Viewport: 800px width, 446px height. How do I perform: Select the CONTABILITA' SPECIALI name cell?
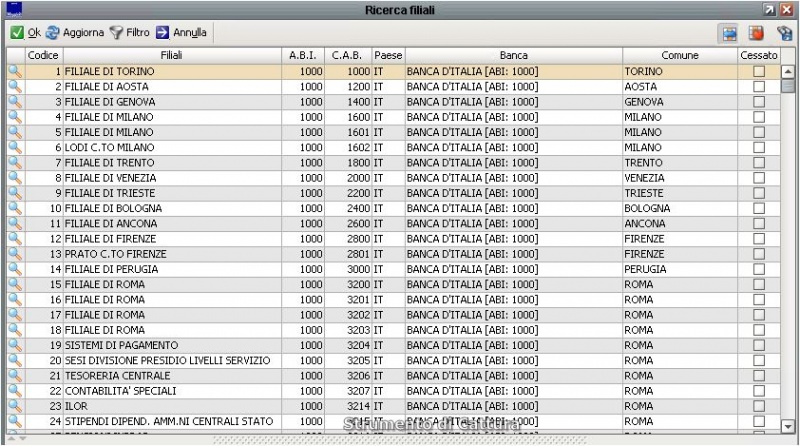point(172,391)
